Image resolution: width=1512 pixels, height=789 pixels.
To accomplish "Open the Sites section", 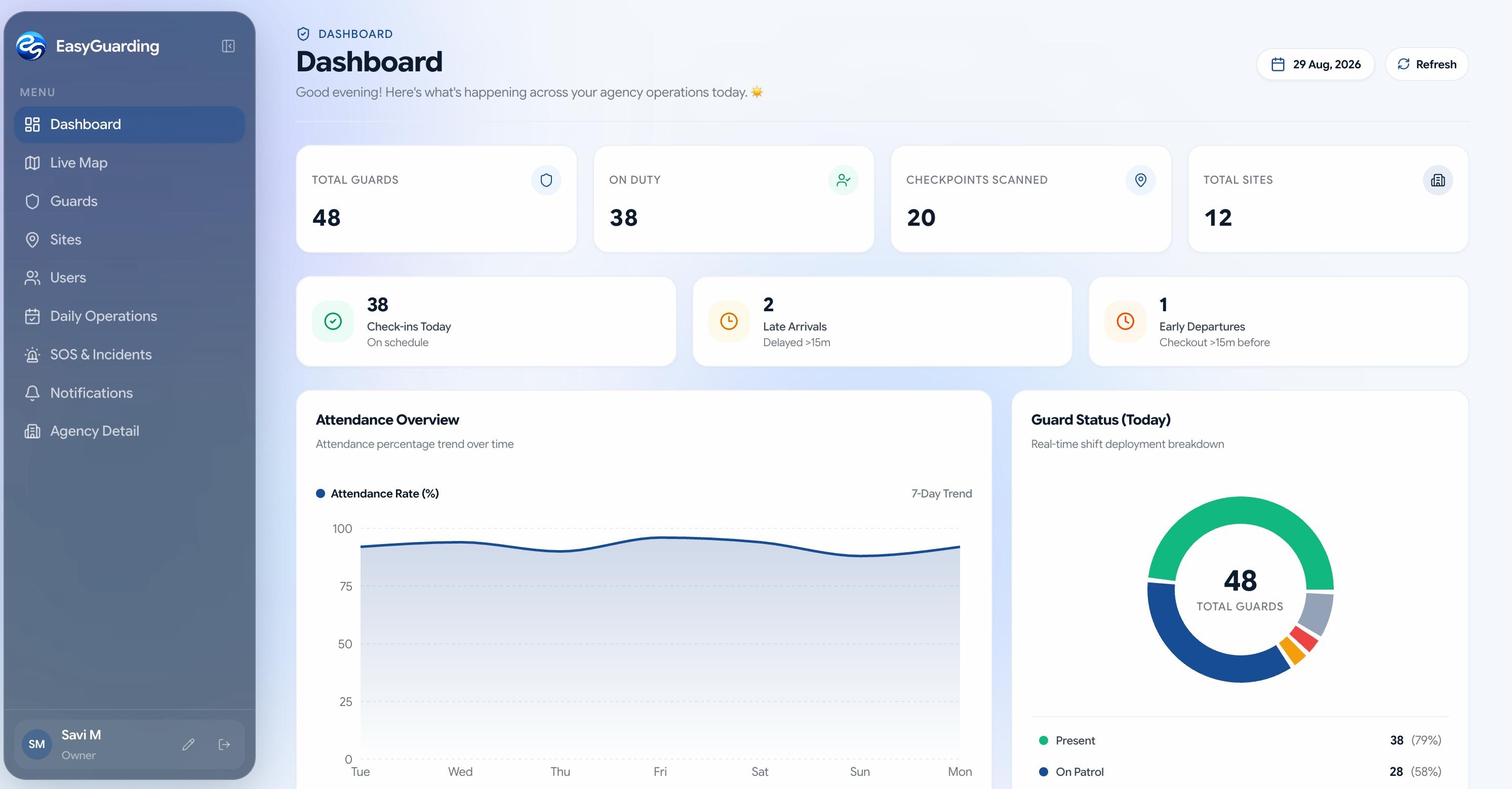I will tap(129, 239).
